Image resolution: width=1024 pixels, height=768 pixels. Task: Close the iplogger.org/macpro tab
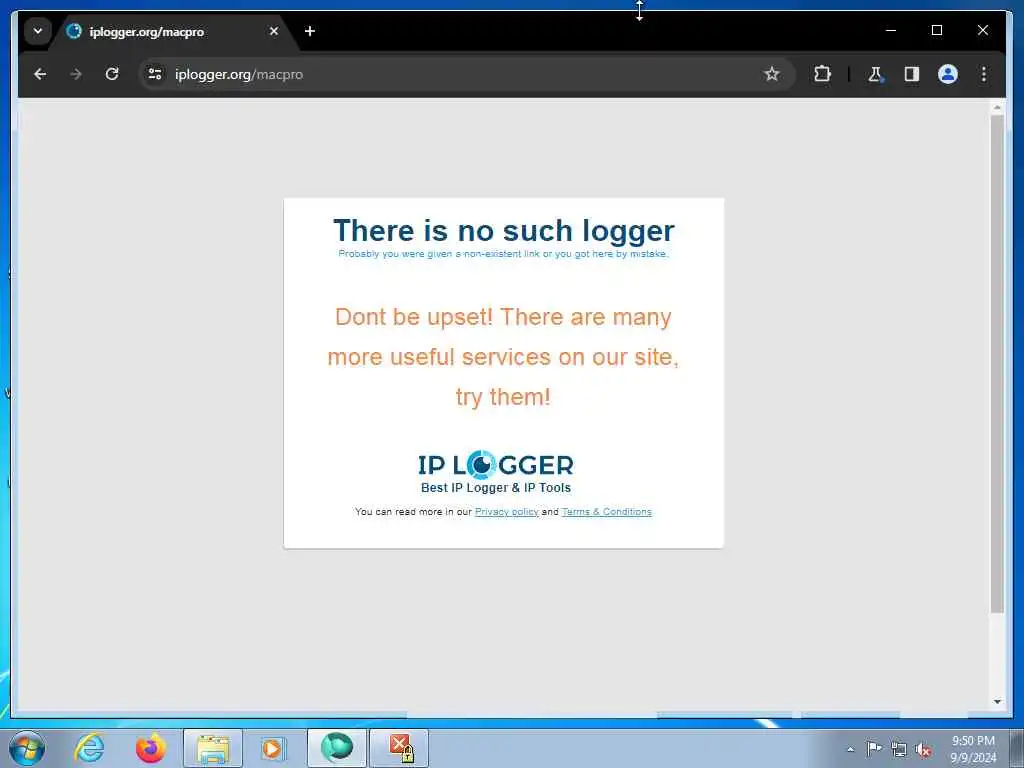click(274, 31)
